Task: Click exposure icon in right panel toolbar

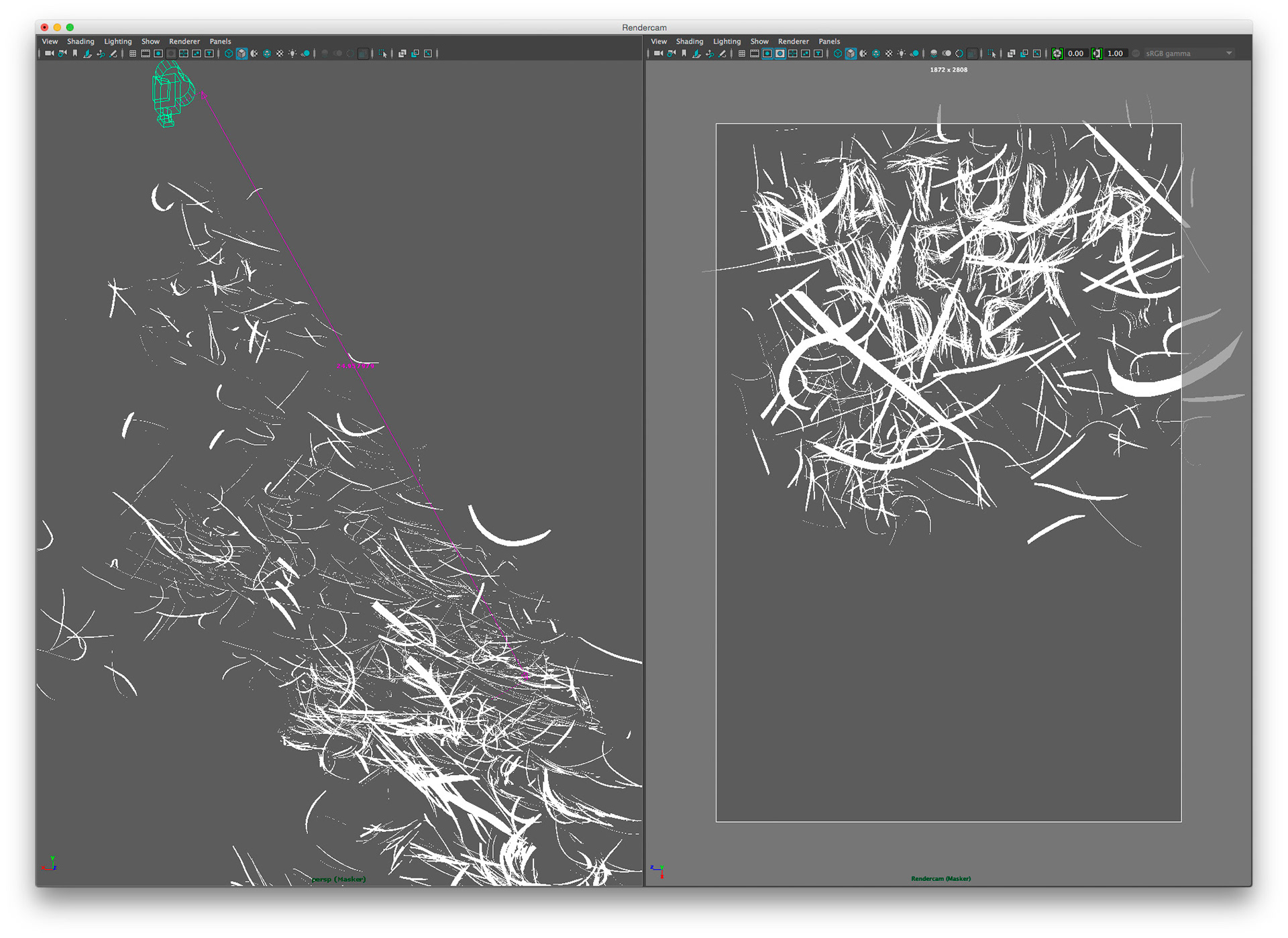Action: tap(1057, 54)
